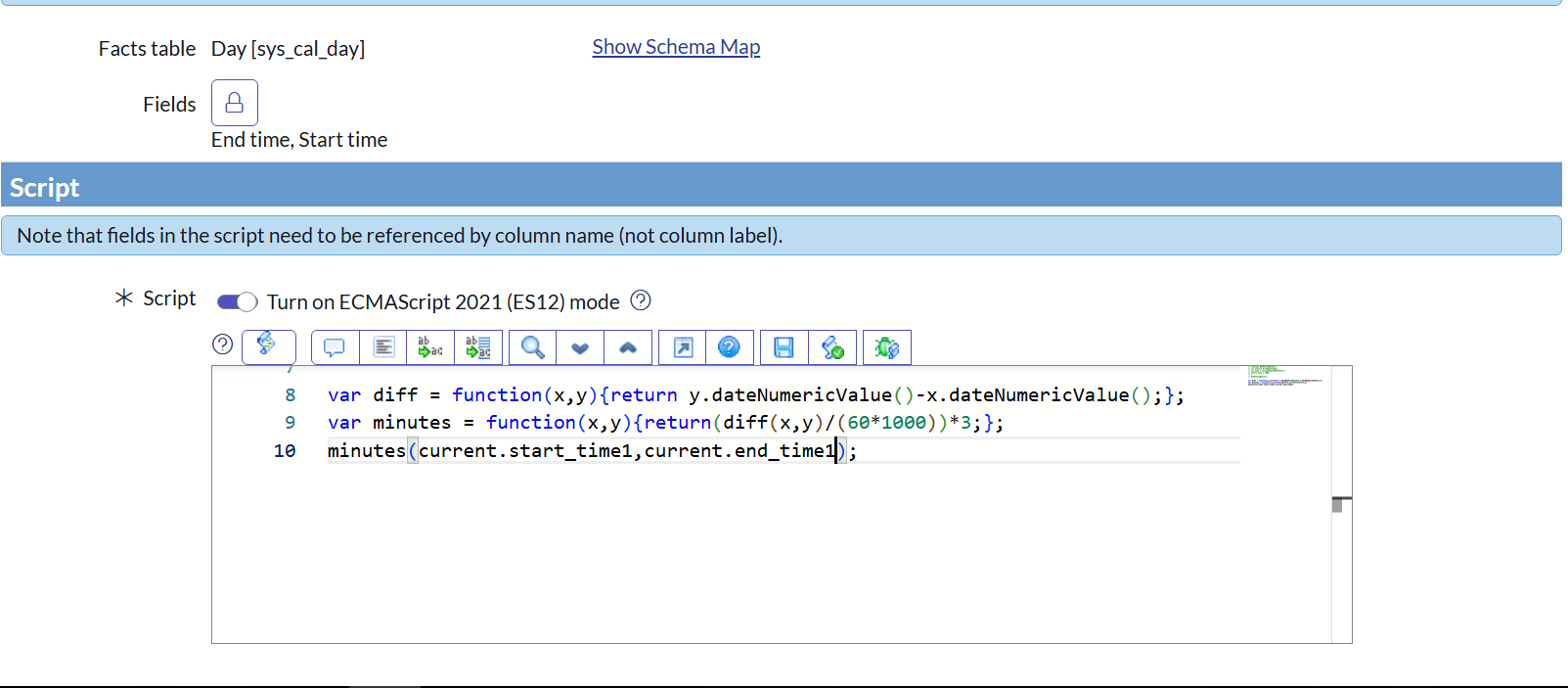Click 'End time, Start time' fields text
Image resolution: width=1568 pixels, height=688 pixels.
click(299, 140)
